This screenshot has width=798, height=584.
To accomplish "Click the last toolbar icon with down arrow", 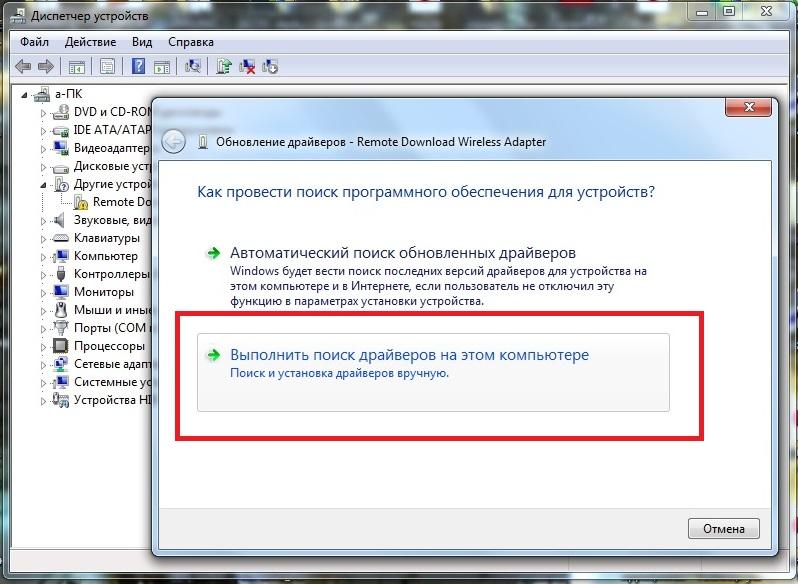I will click(270, 66).
